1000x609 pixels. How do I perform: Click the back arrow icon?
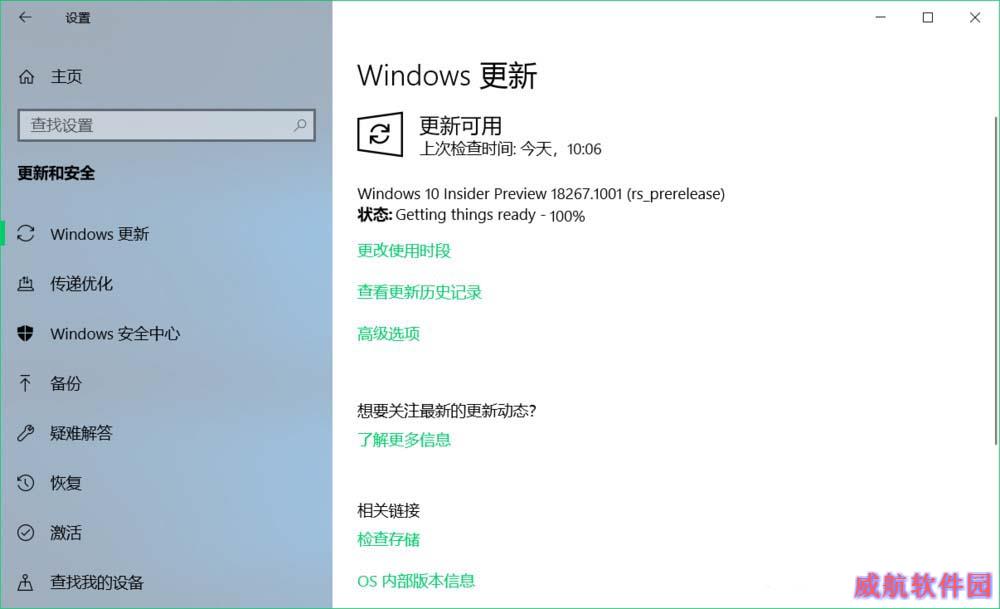[x=25, y=17]
